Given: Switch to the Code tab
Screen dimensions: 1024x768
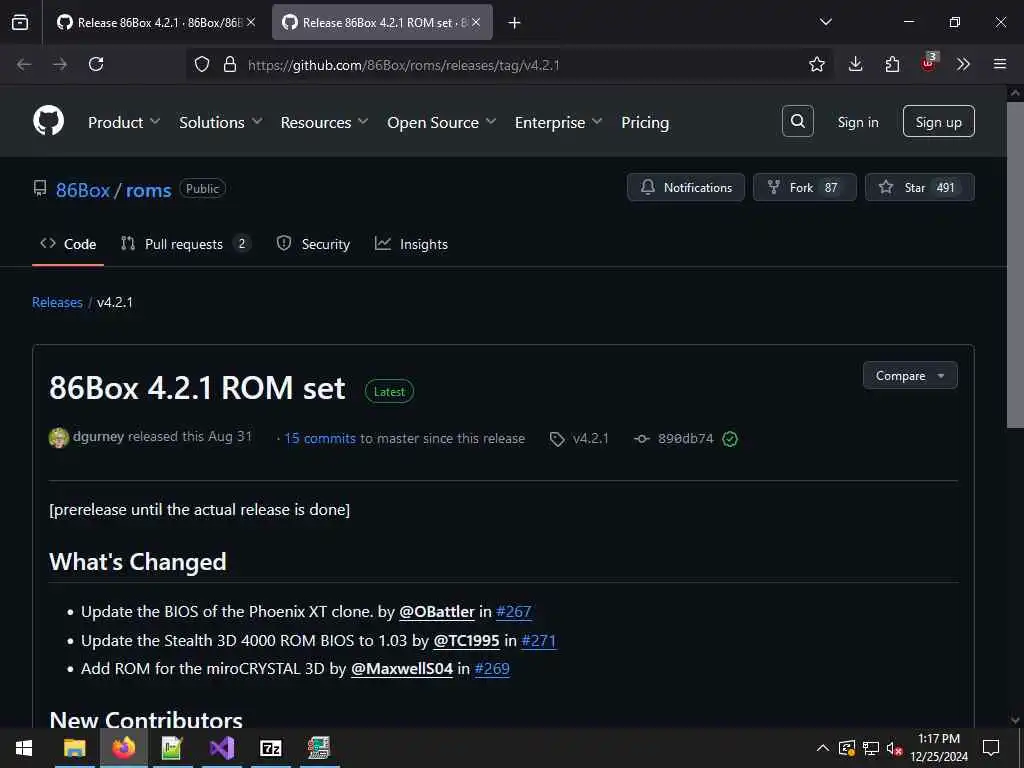Looking at the screenshot, I should click(x=68, y=244).
